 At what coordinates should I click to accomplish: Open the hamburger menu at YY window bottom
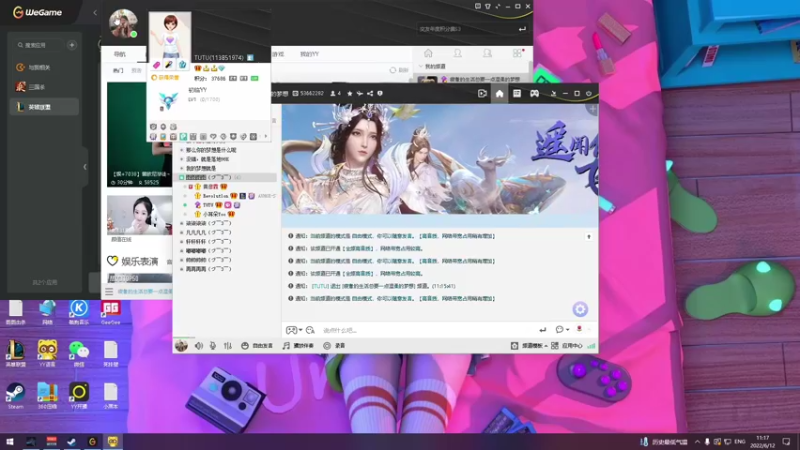[109, 291]
